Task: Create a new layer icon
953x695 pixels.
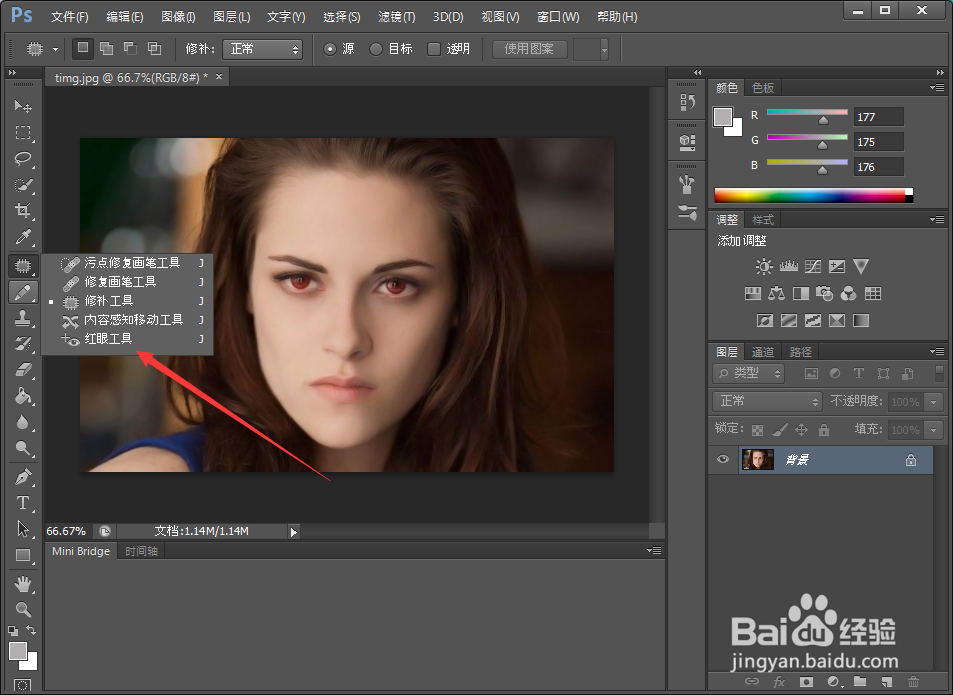Action: pyautogui.click(x=887, y=682)
